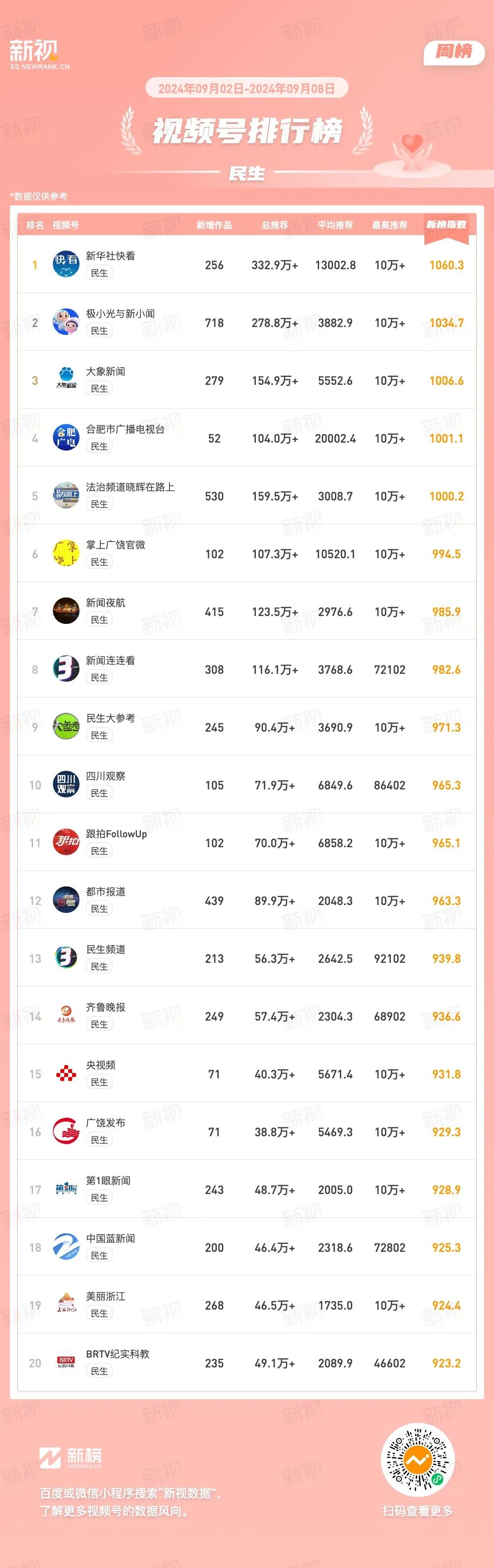Select the 中国蓝新闻 blue Z logo

pyautogui.click(x=66, y=1246)
